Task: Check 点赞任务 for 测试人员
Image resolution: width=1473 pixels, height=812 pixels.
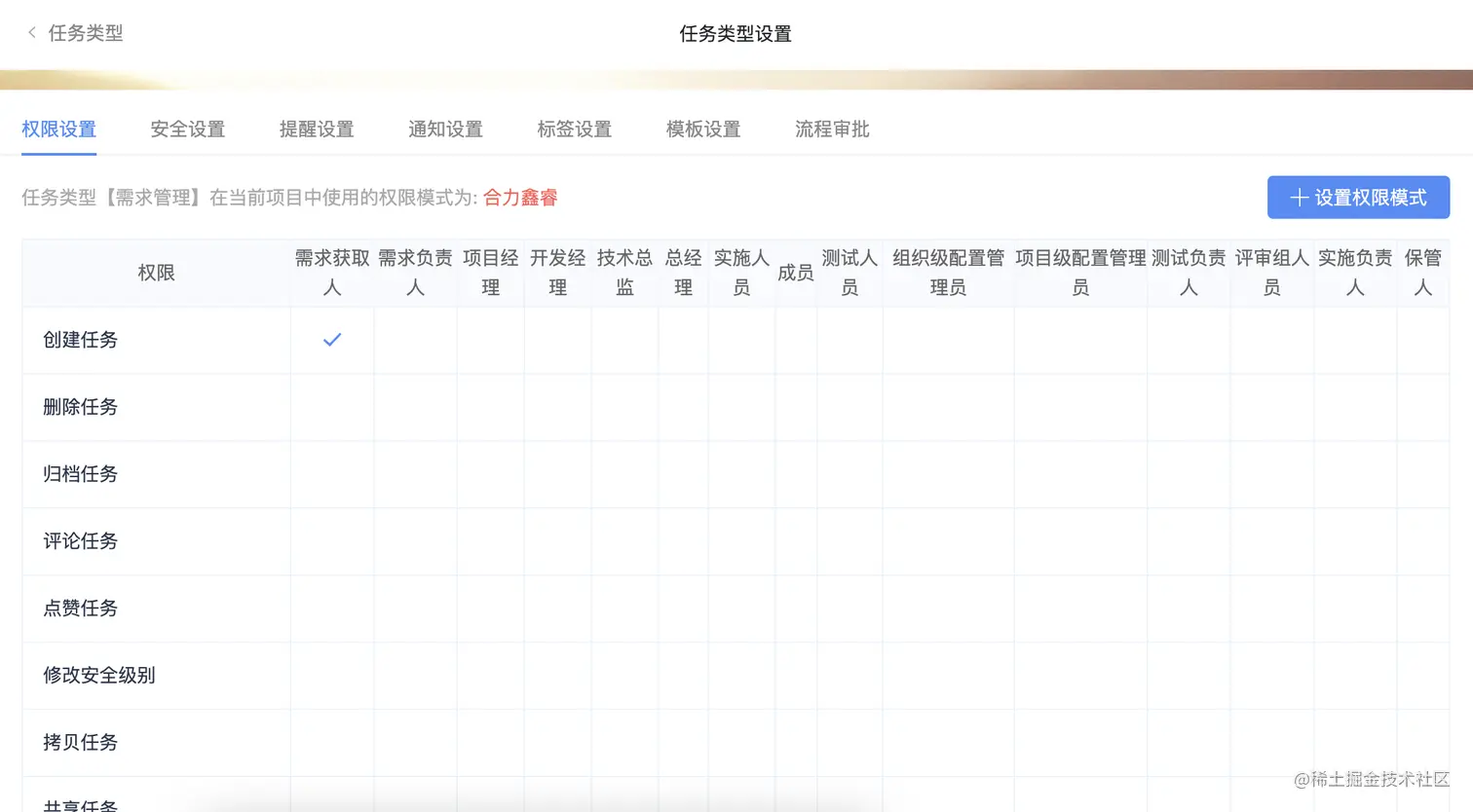Action: (x=850, y=609)
